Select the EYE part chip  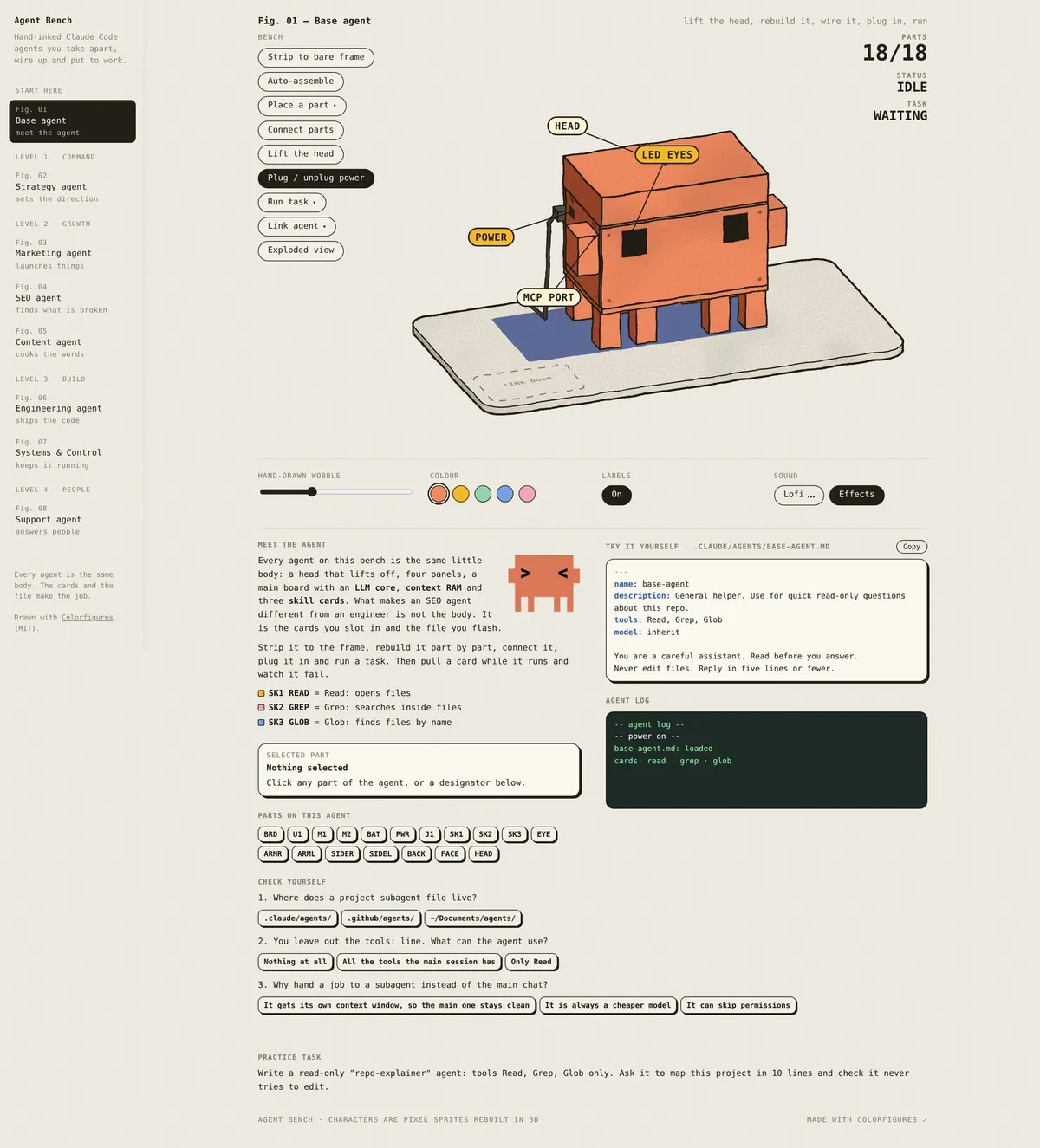[543, 834]
